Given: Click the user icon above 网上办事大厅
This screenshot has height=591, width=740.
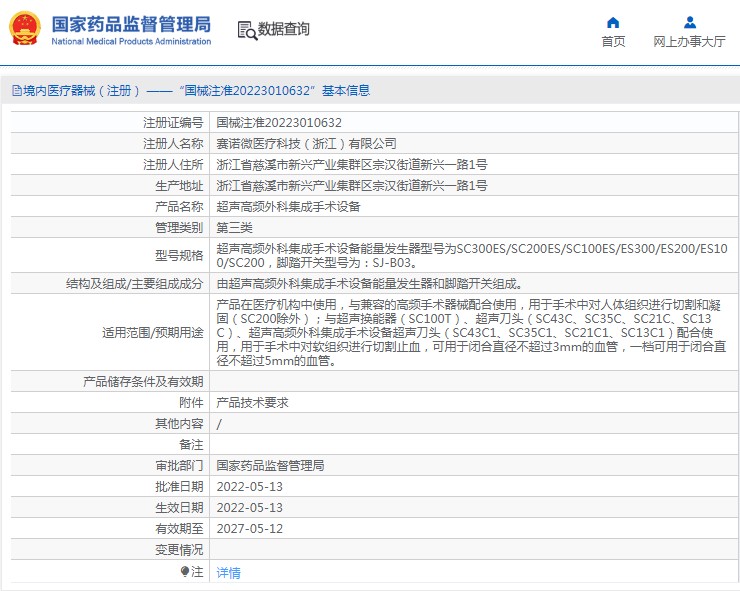Looking at the screenshot, I should 690,22.
